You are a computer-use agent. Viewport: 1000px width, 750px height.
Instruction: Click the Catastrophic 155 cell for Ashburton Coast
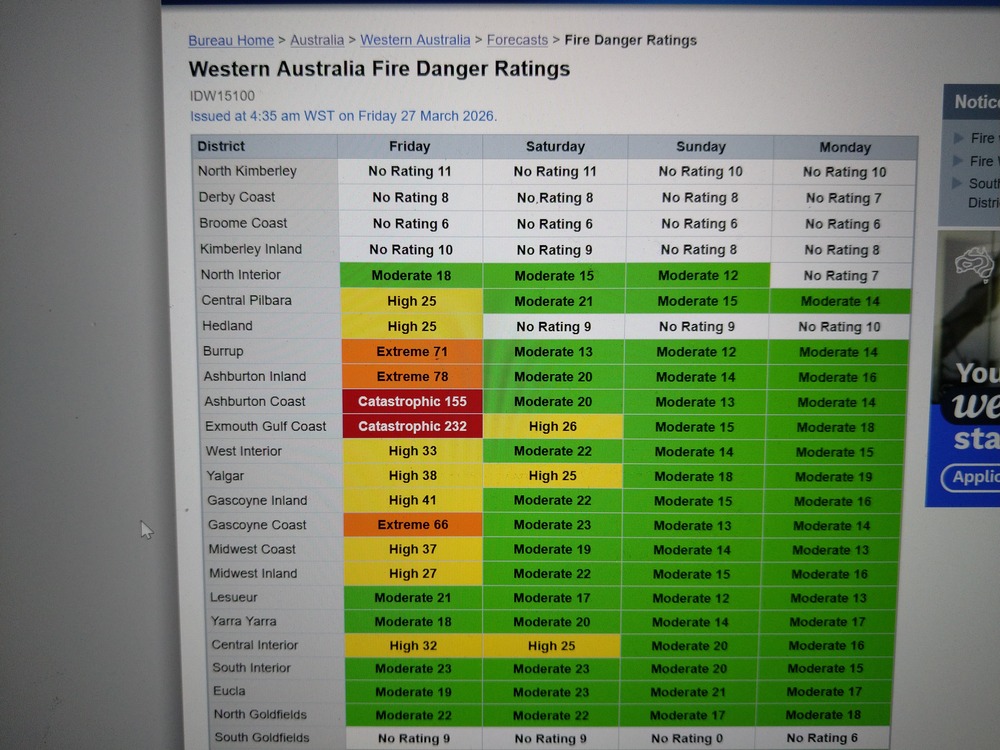coord(412,401)
